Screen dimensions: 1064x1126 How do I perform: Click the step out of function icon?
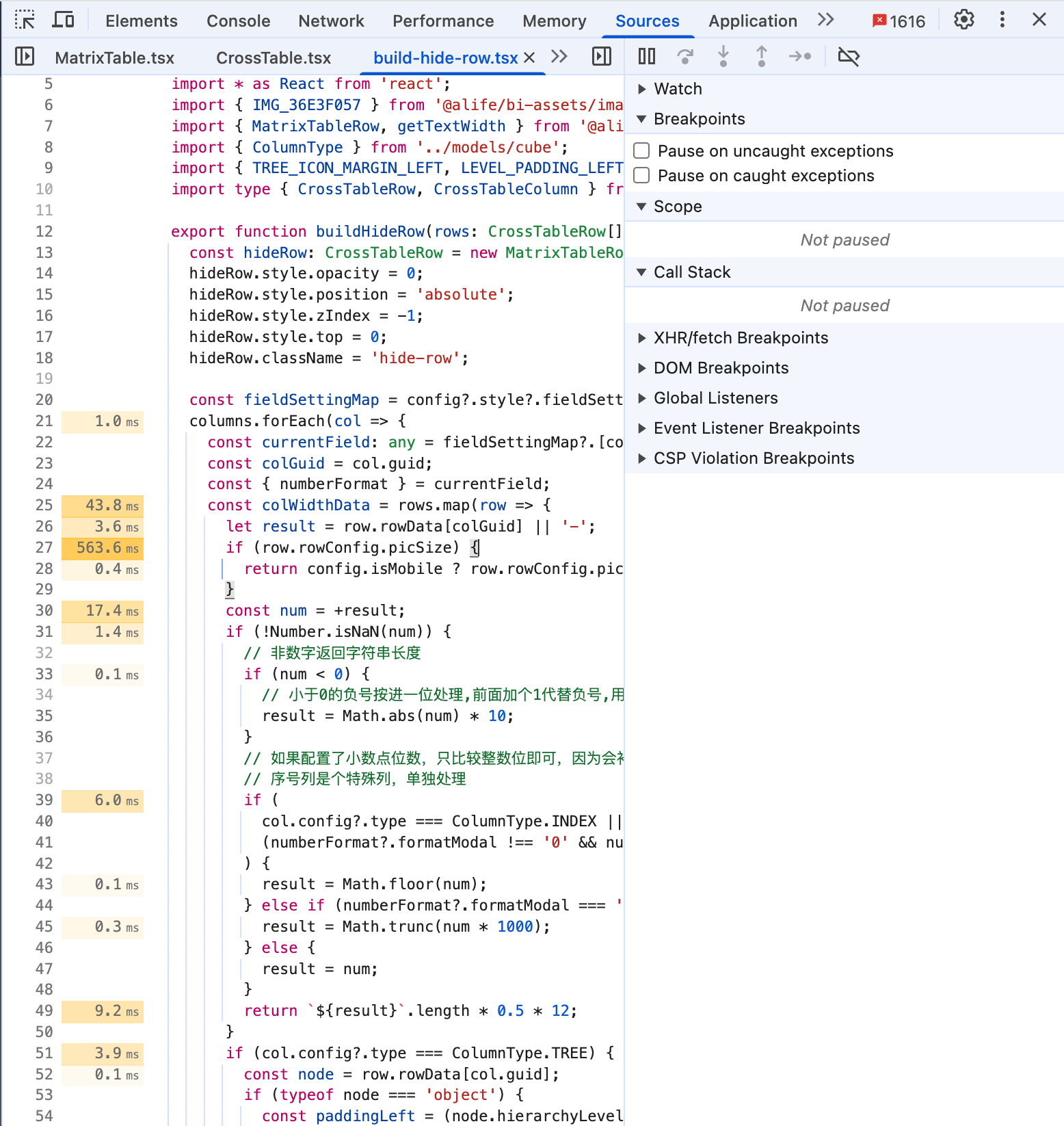(x=761, y=56)
